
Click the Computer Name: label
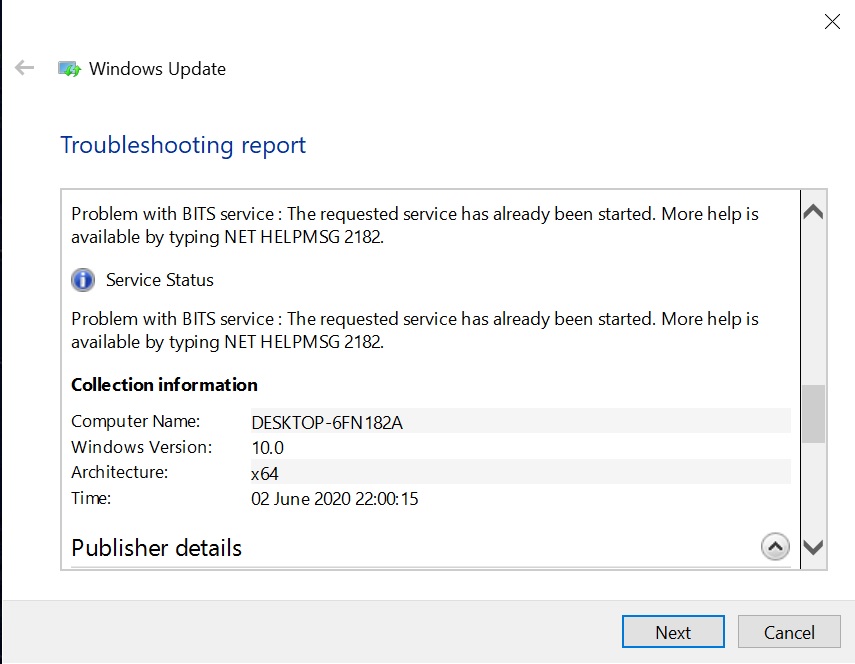(135, 421)
